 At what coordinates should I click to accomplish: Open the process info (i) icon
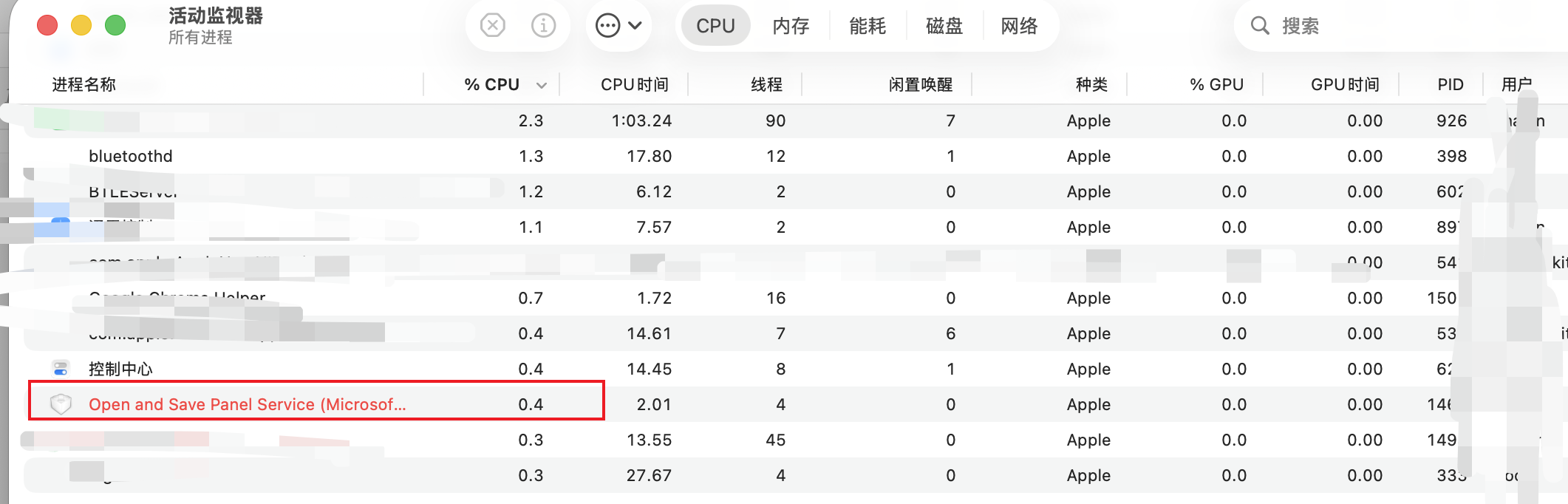click(543, 26)
